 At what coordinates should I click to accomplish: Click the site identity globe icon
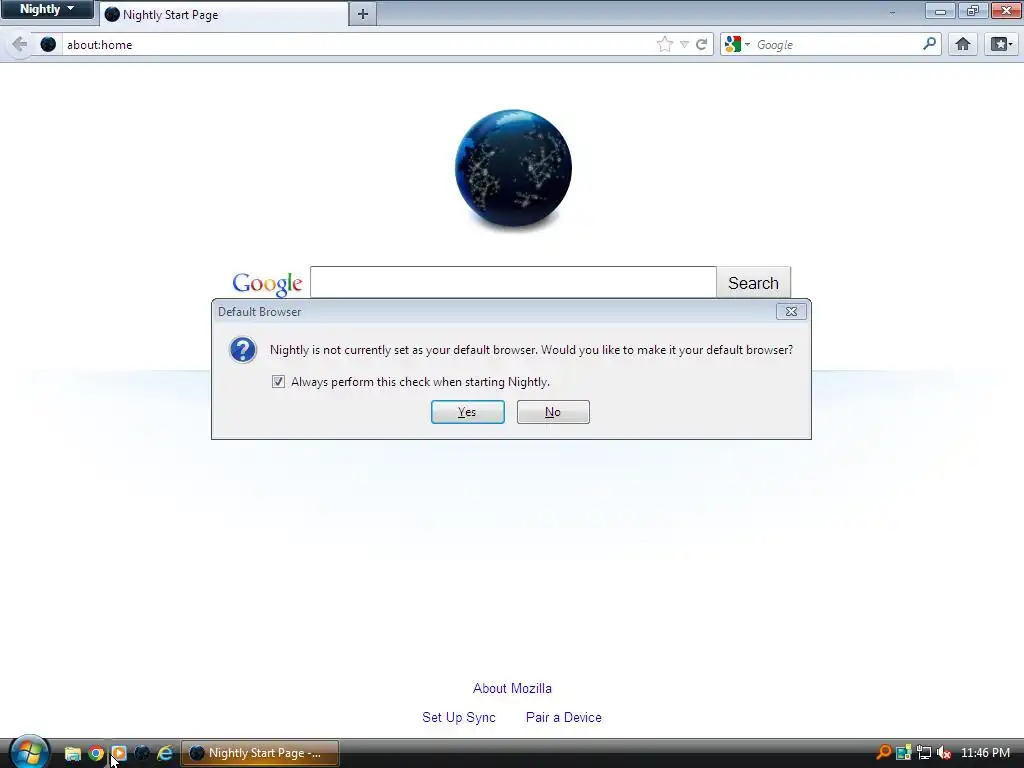click(x=48, y=44)
